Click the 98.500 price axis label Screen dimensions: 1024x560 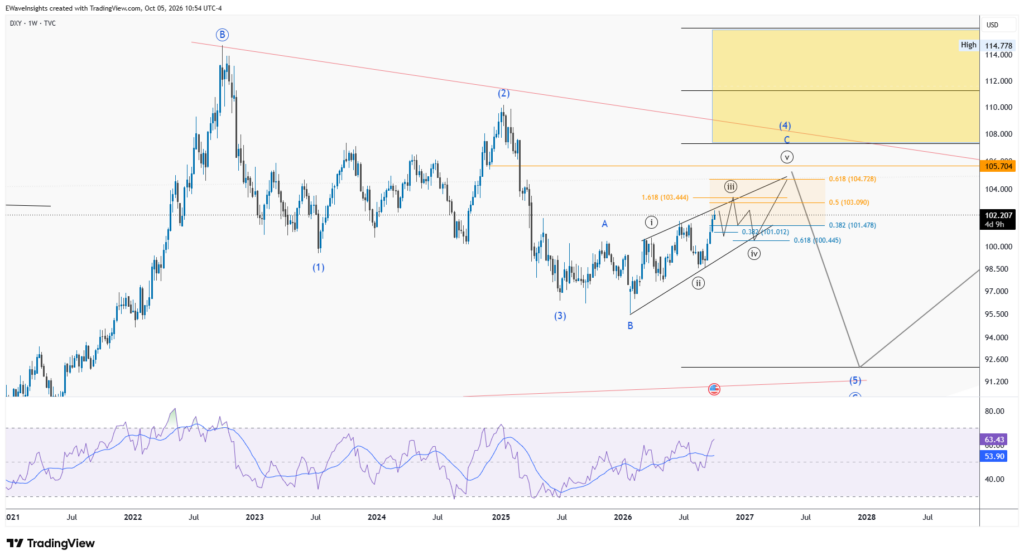tap(999, 269)
